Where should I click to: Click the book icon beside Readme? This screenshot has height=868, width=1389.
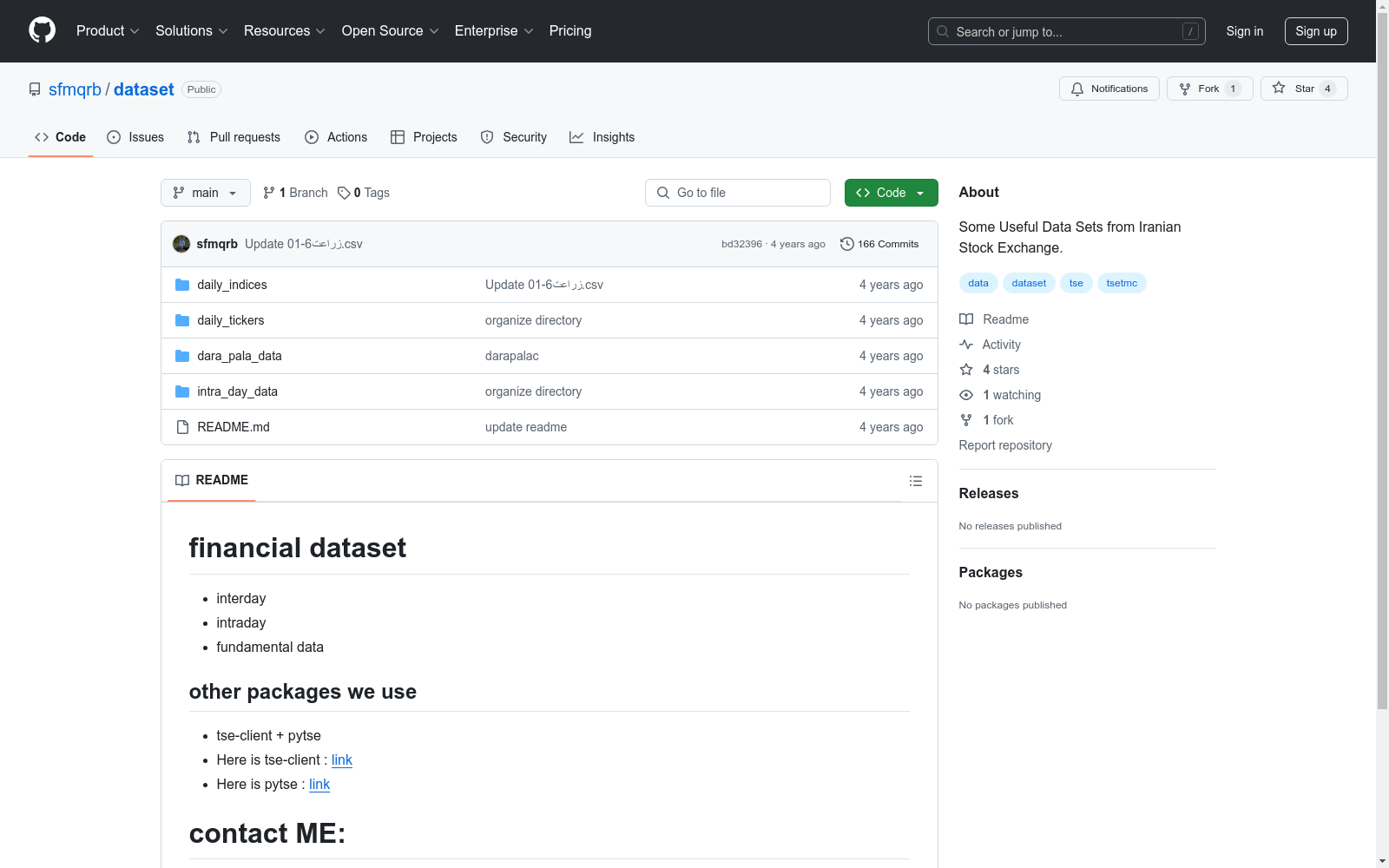click(966, 319)
